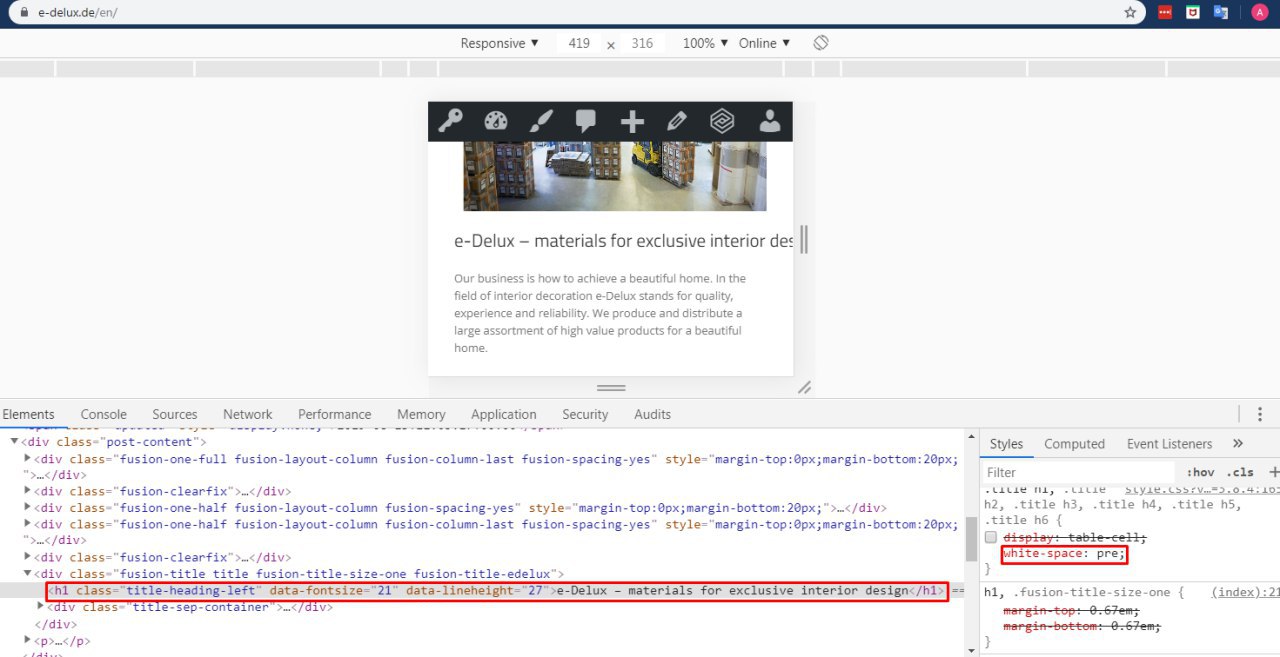
Task: Open the Audits tab
Action: pos(653,414)
